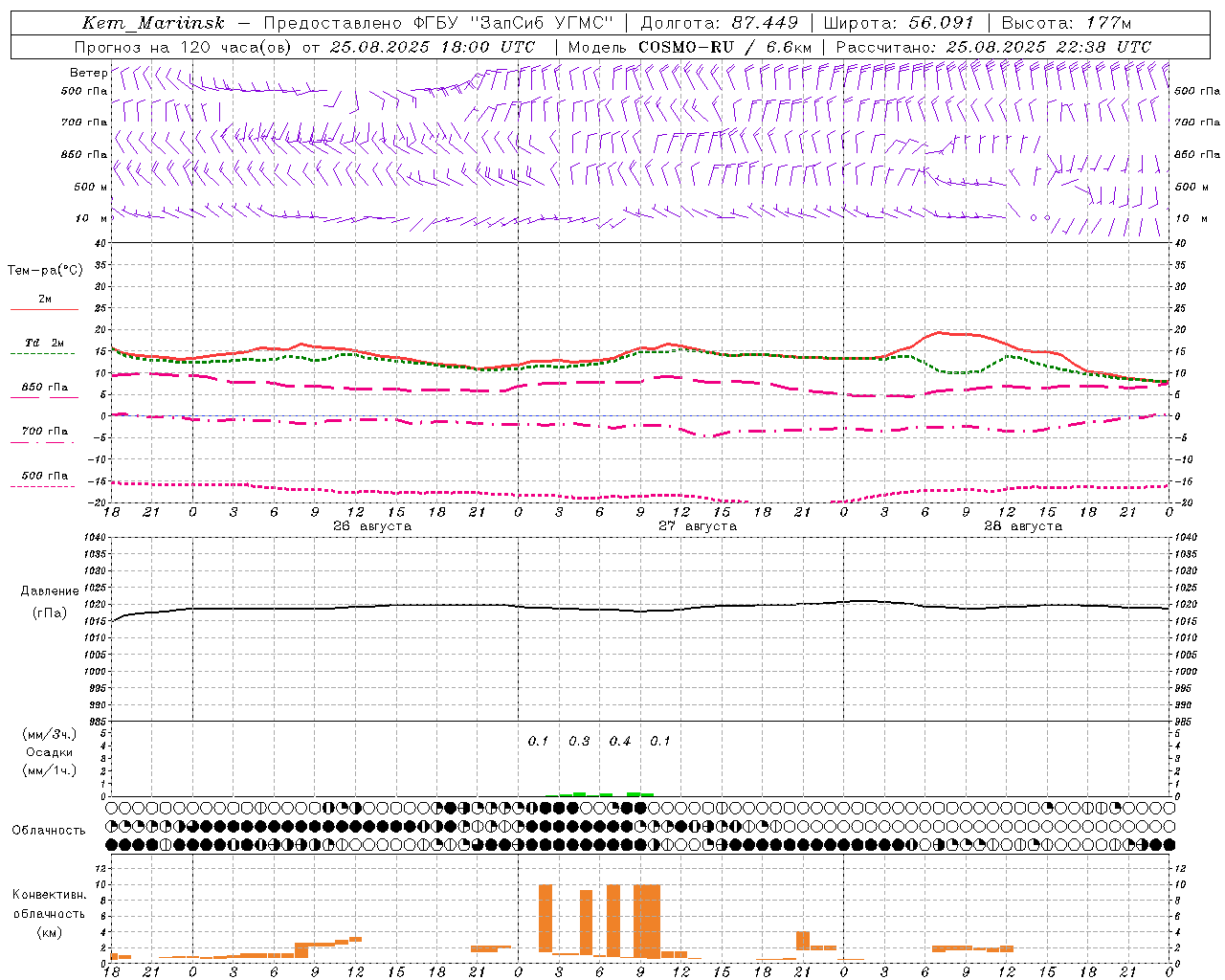Click the Рассчитано 22:38 UTC timestamp
Image resolution: width=1225 pixels, height=980 pixels.
[993, 47]
